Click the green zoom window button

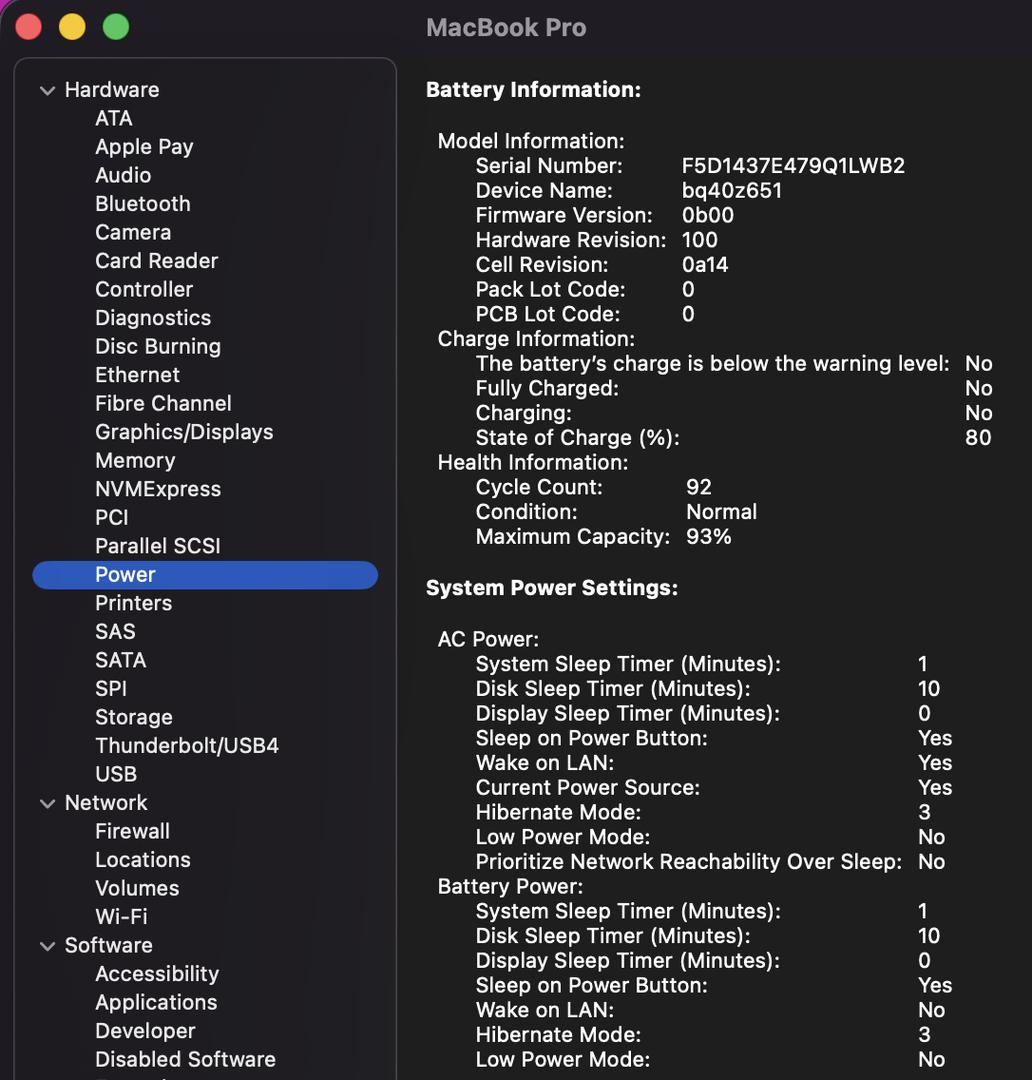(116, 27)
